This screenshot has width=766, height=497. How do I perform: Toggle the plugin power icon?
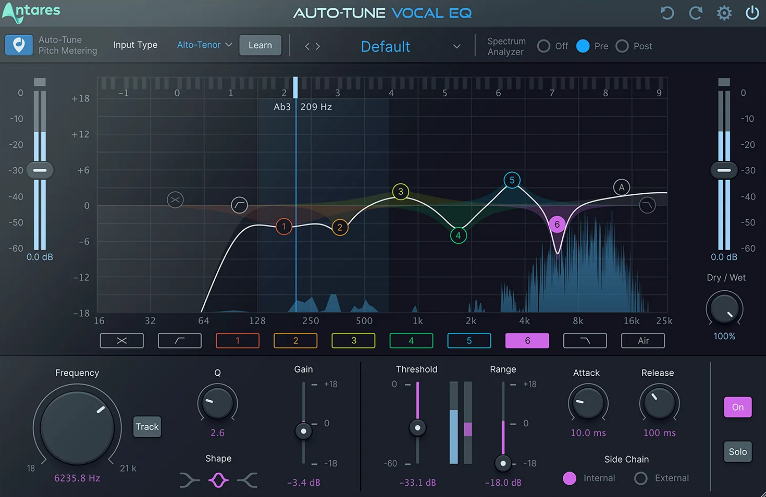pos(751,13)
